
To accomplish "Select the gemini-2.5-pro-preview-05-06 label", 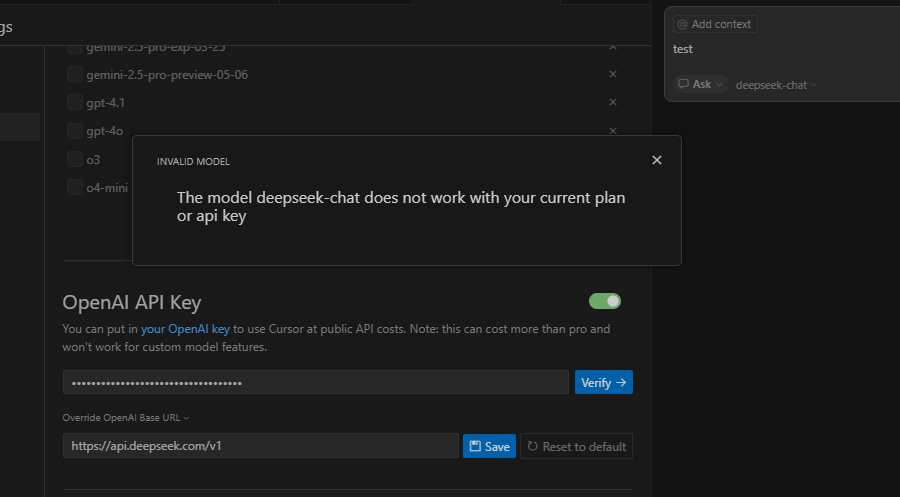I will point(167,75).
